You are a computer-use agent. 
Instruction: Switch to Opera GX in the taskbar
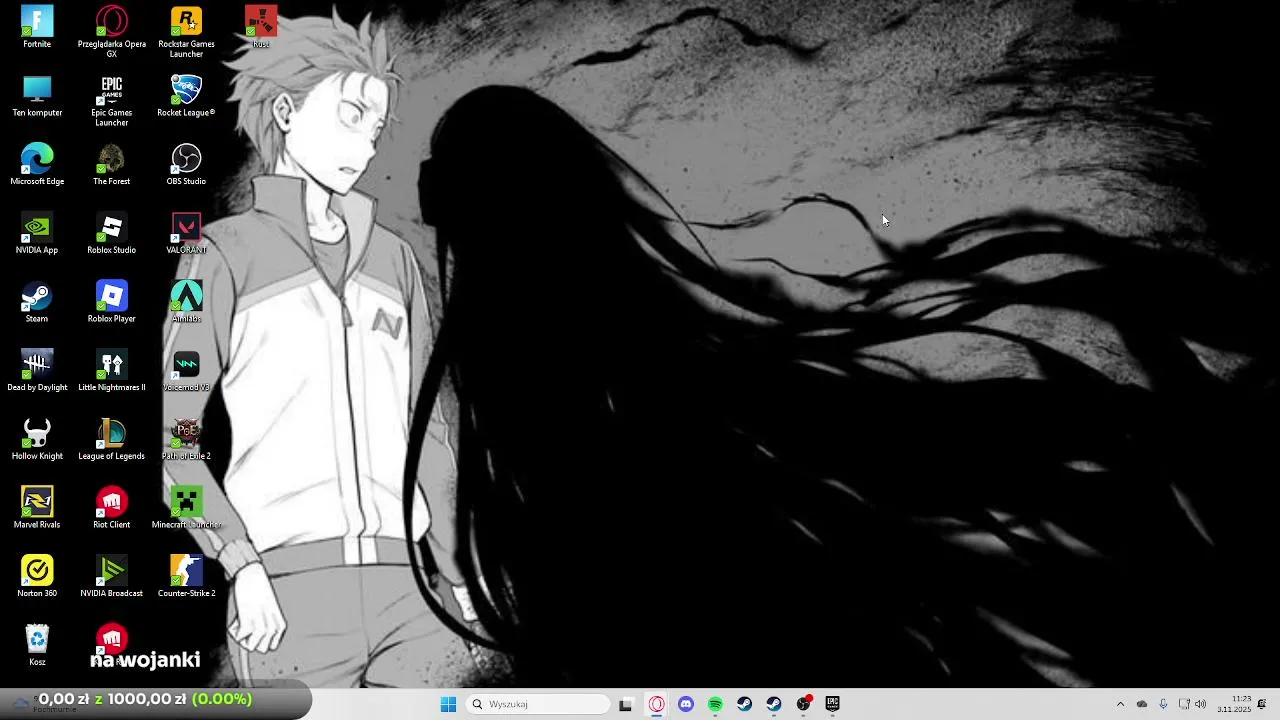click(656, 704)
